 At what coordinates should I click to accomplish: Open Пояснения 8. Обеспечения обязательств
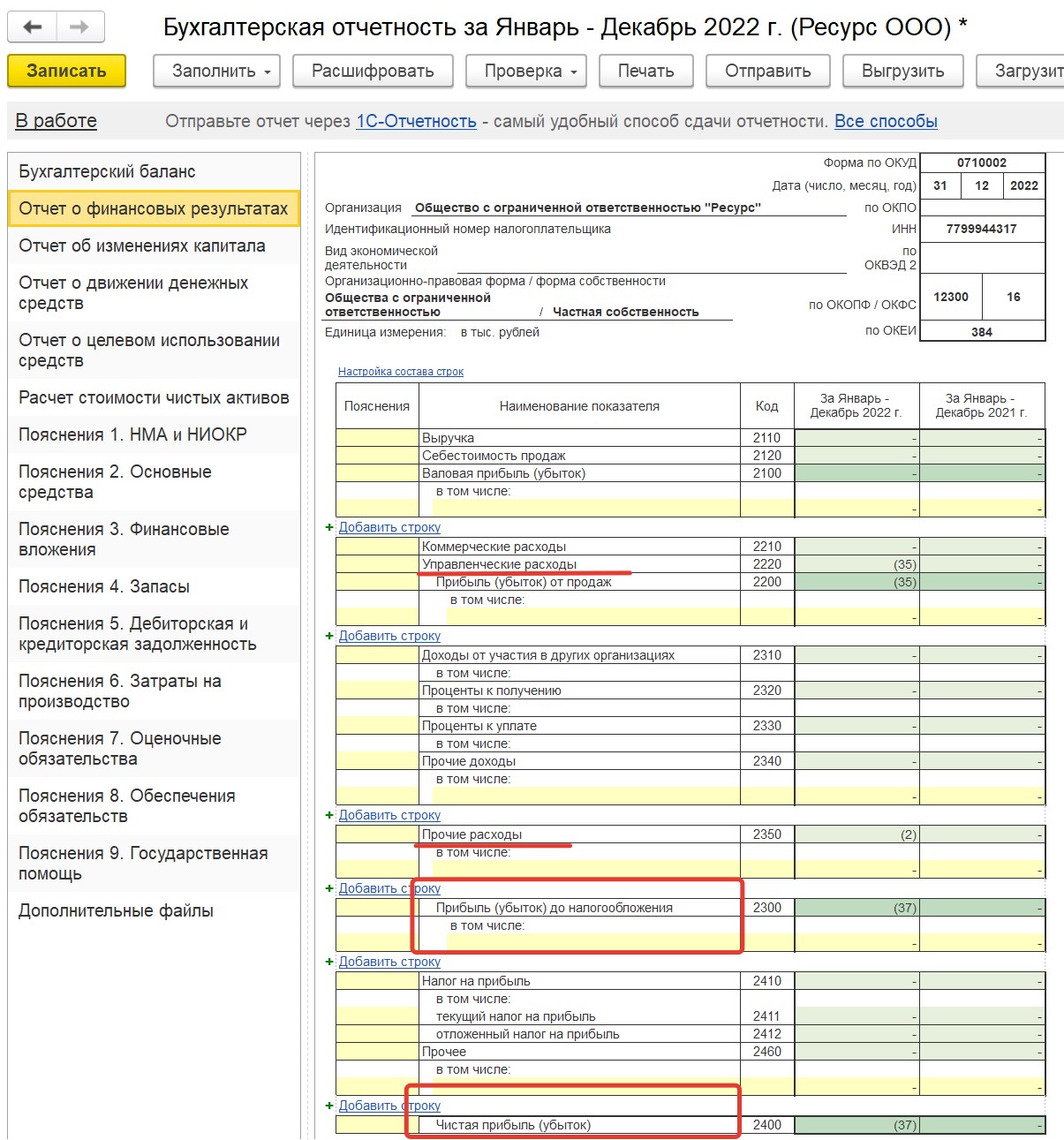point(155,806)
